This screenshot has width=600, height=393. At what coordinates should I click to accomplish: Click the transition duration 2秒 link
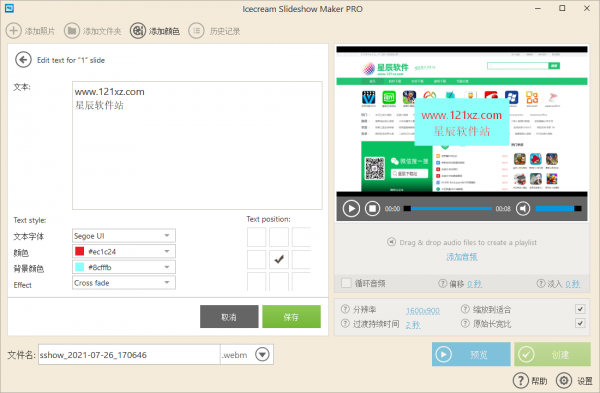tap(413, 325)
